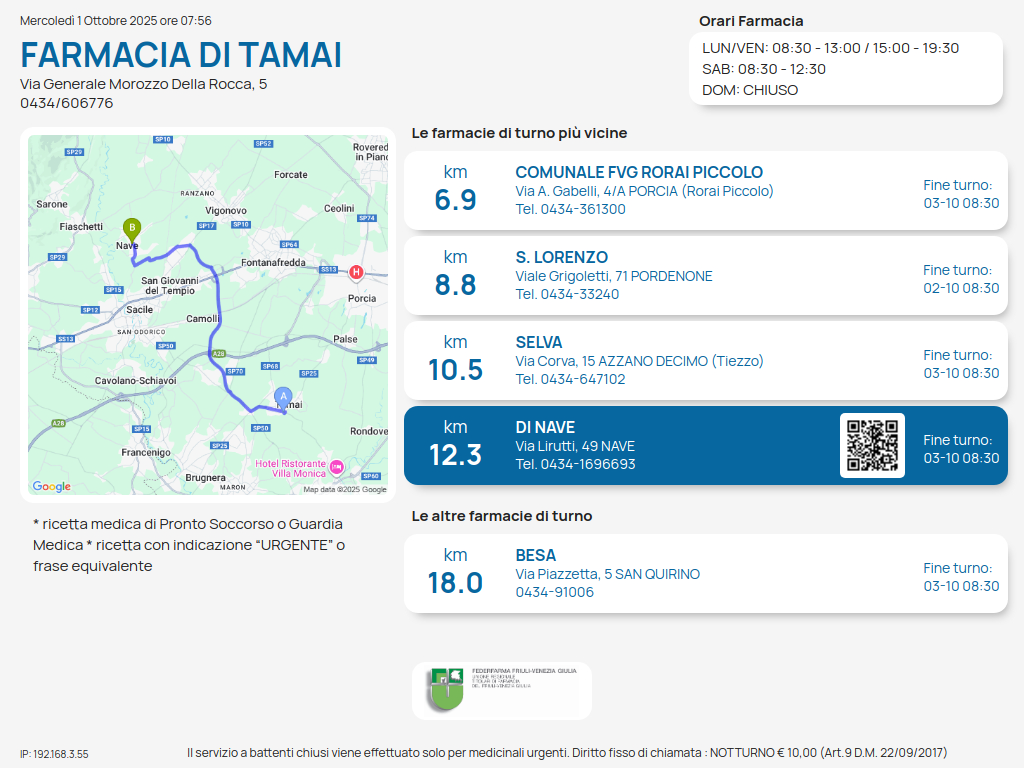Click the SP74 road shield on map
The width and height of the screenshot is (1024, 768).
pyautogui.click(x=366, y=218)
